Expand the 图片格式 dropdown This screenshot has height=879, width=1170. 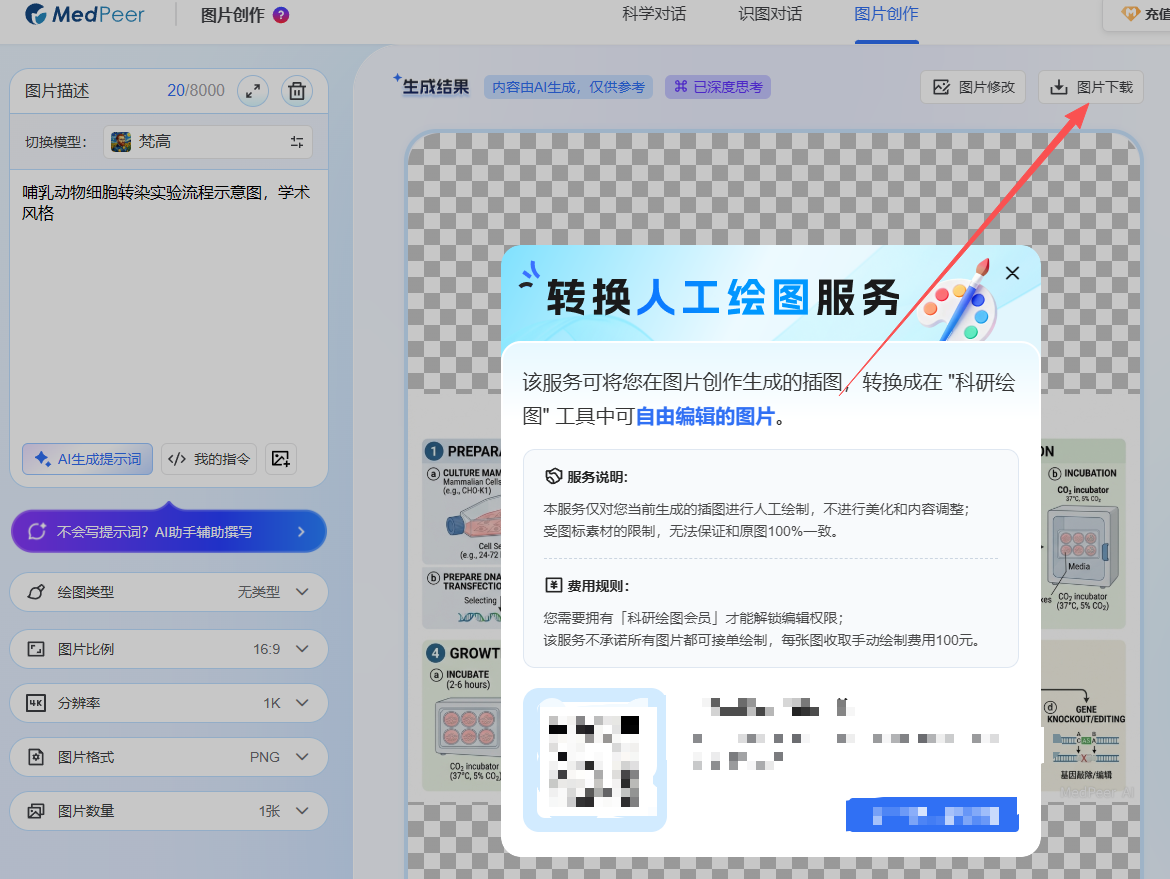[169, 757]
